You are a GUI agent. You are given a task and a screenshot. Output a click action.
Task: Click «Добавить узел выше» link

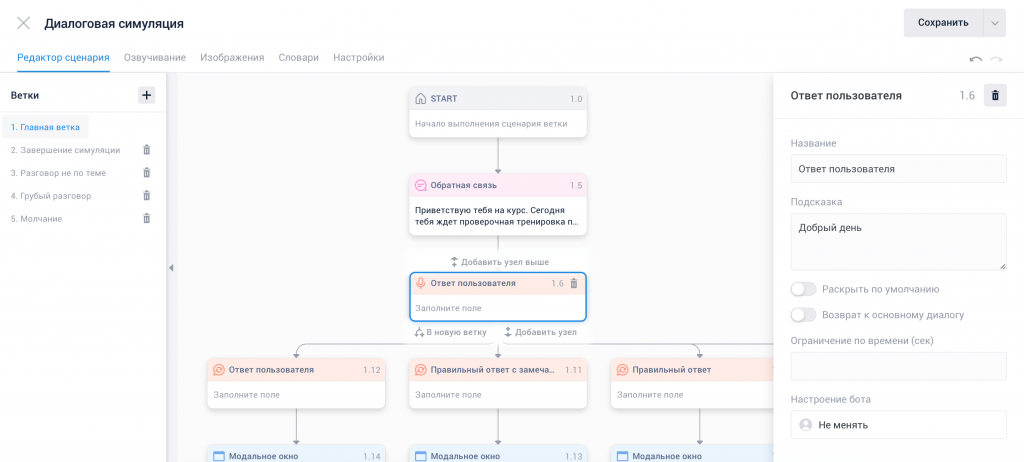pos(499,262)
